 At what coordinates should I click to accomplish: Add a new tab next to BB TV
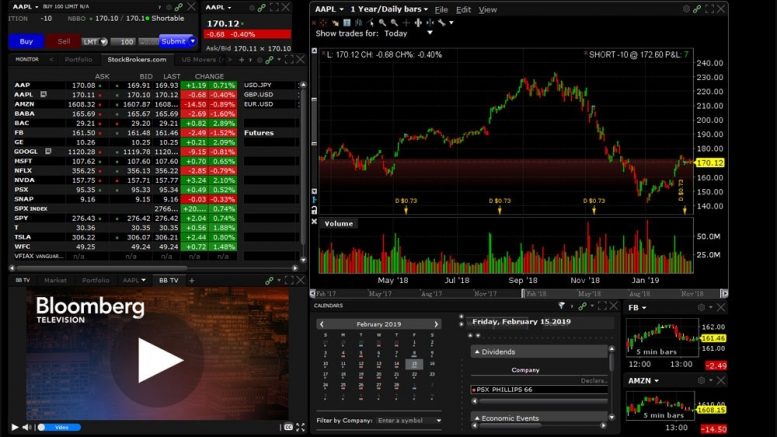pyautogui.click(x=192, y=280)
